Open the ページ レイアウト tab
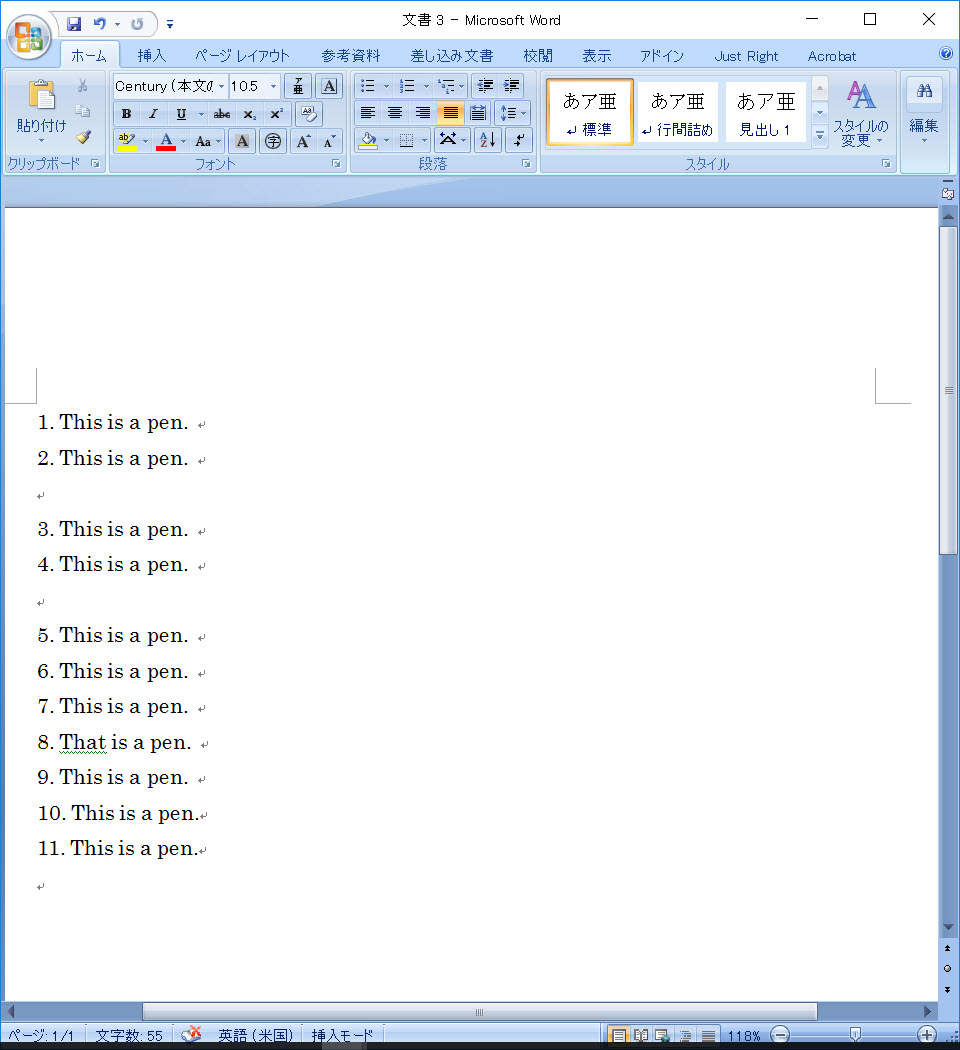 (x=242, y=56)
